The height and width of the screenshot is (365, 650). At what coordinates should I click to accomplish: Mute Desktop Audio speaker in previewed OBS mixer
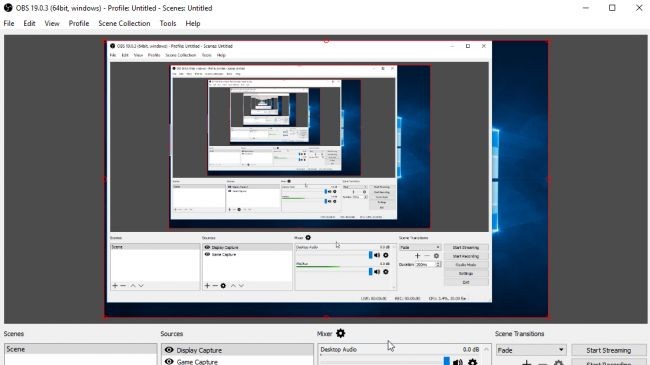click(x=377, y=255)
